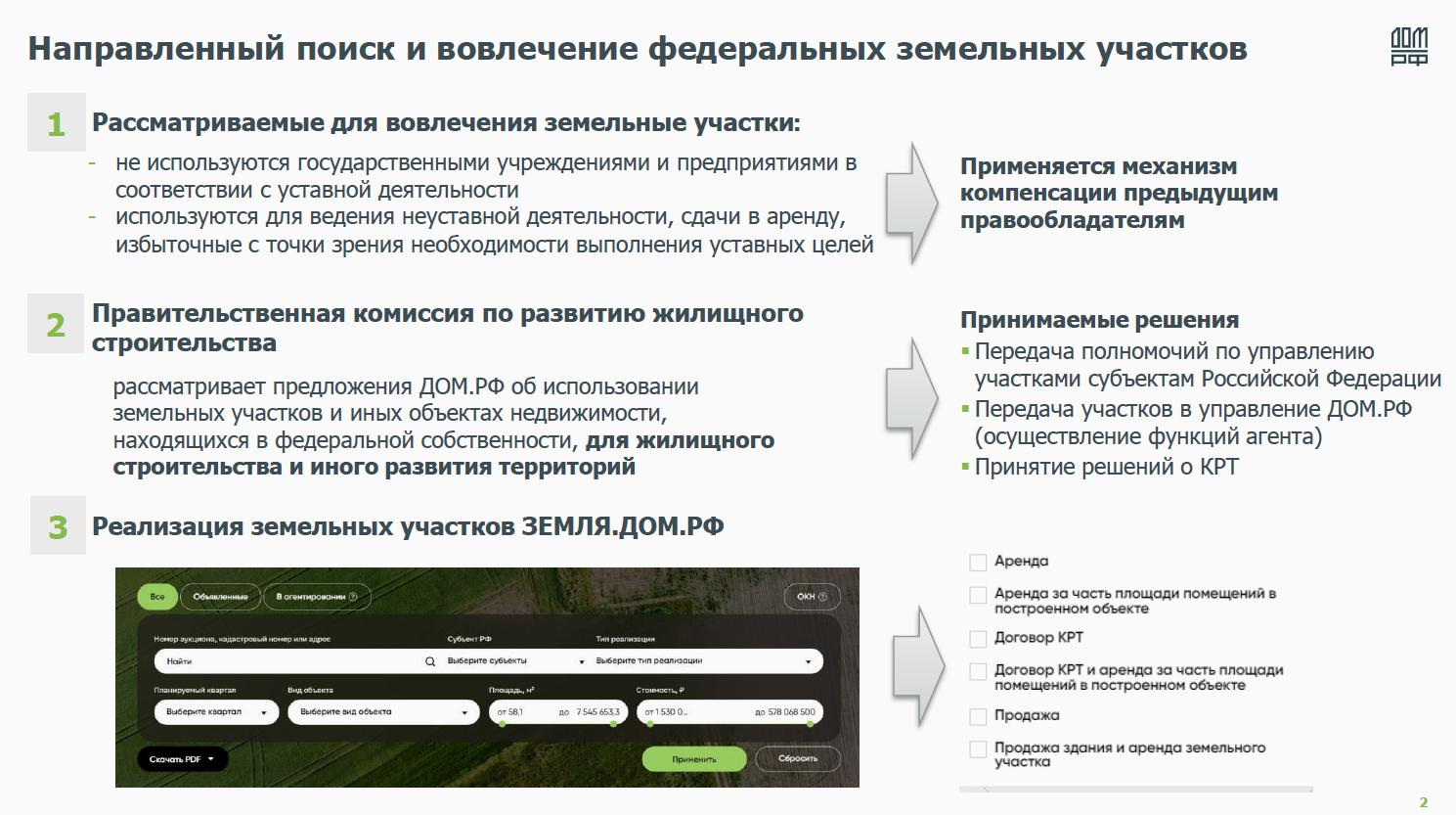Click the horizontal scrollbar below the checkbox list
The width and height of the screenshot is (1456, 815).
(1135, 789)
